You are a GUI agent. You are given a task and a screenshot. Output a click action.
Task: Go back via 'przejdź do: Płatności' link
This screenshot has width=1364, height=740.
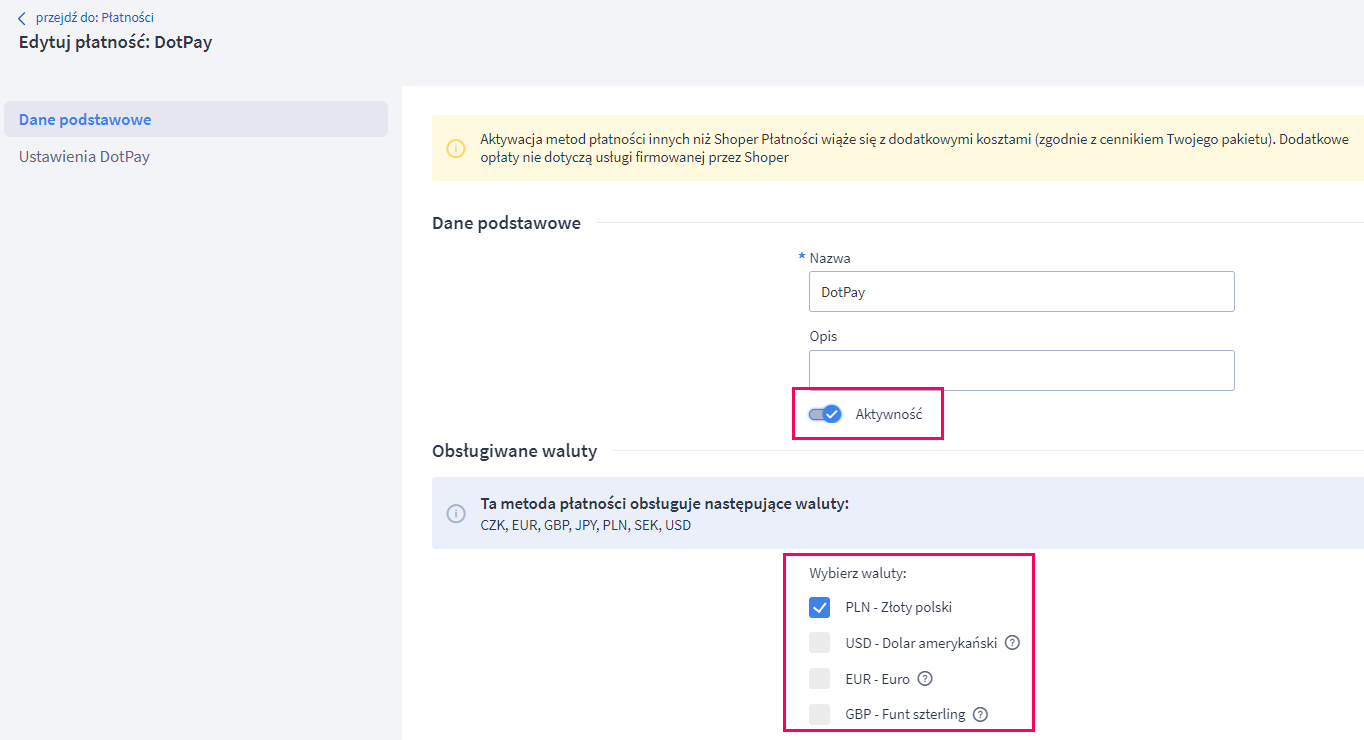(94, 18)
